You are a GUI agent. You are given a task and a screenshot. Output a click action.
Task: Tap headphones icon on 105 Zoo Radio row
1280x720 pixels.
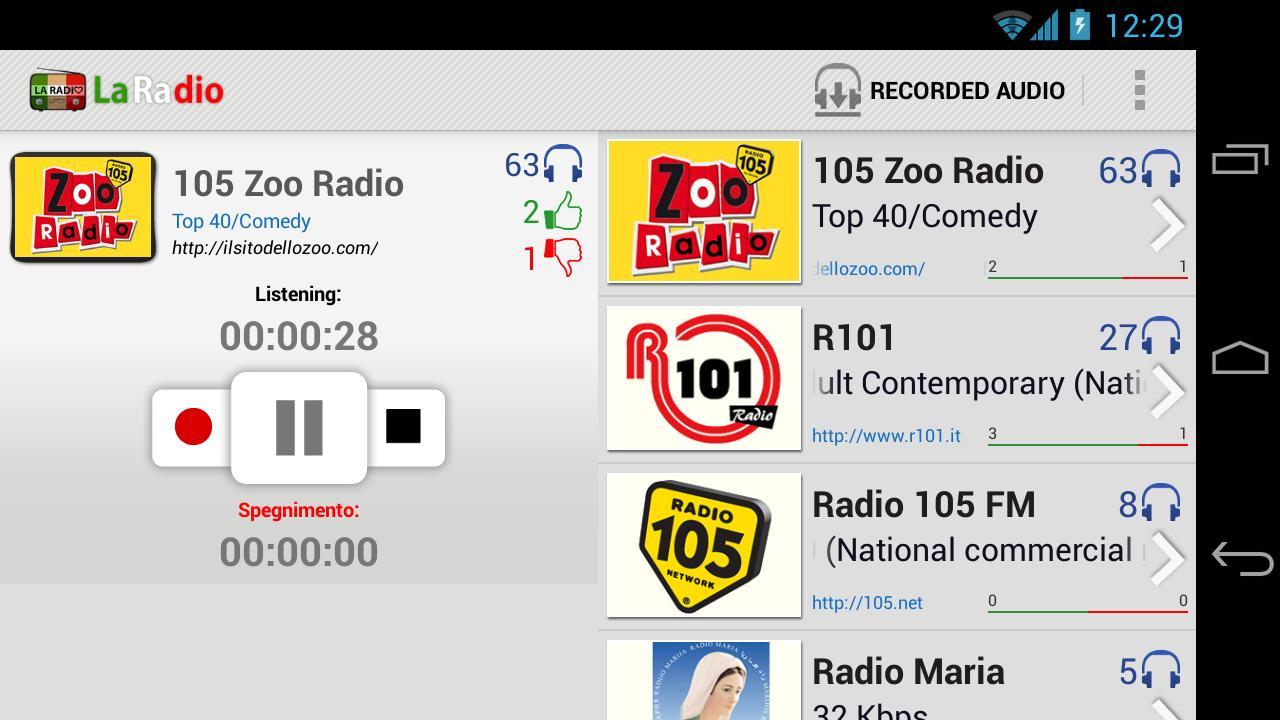(1161, 170)
